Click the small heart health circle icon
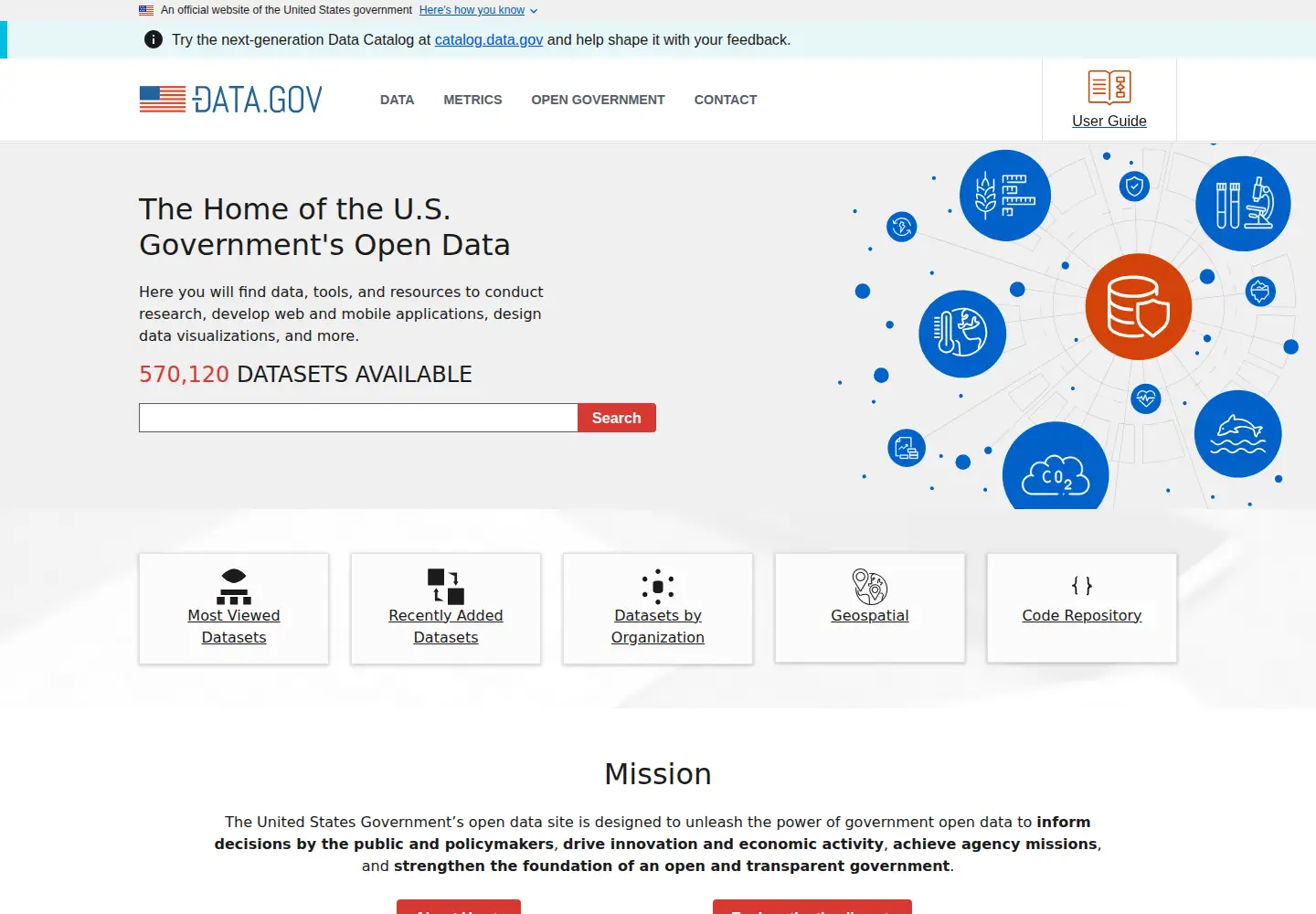The image size is (1316, 914). point(1146,399)
